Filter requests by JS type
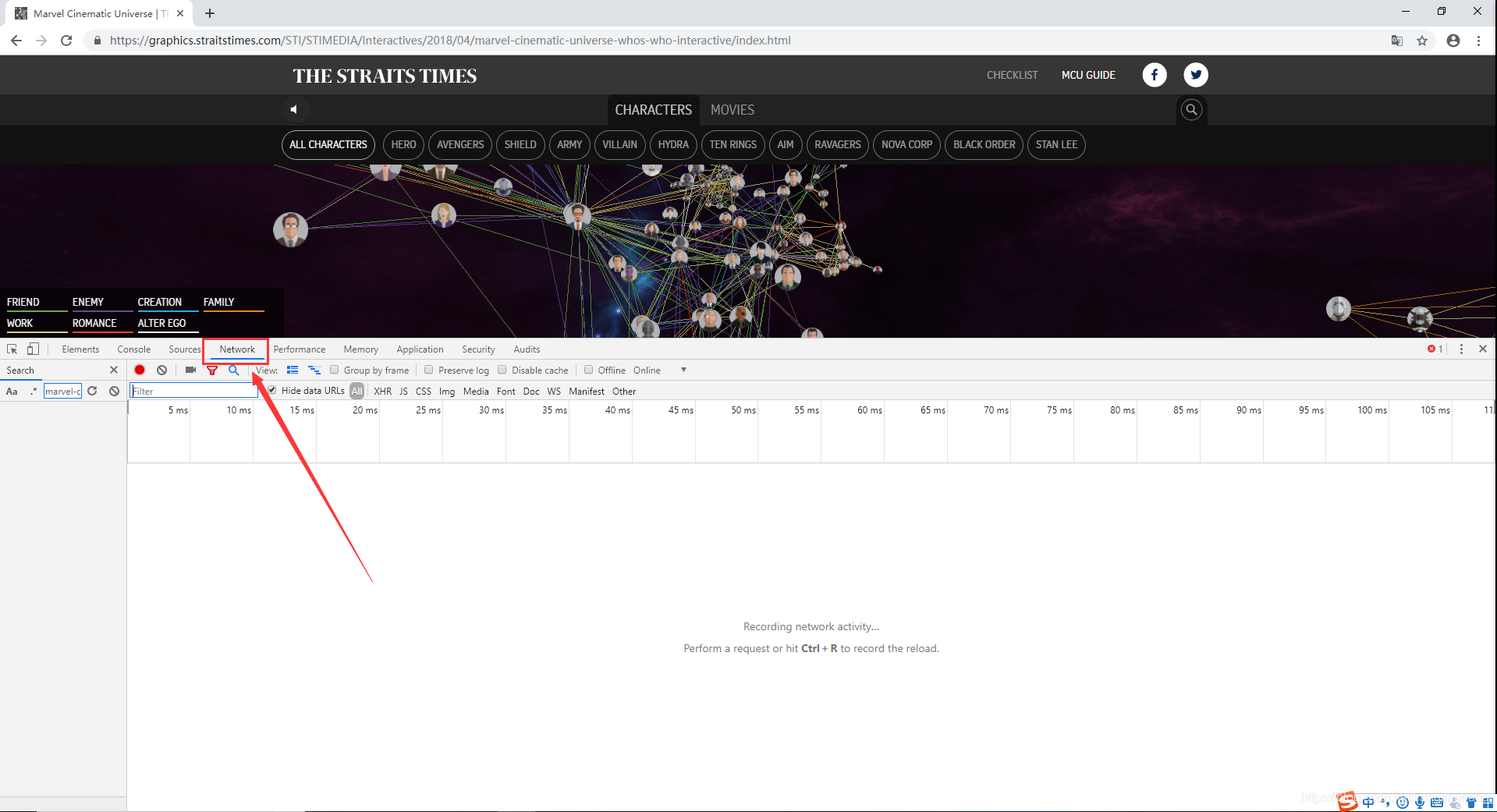 tap(403, 392)
